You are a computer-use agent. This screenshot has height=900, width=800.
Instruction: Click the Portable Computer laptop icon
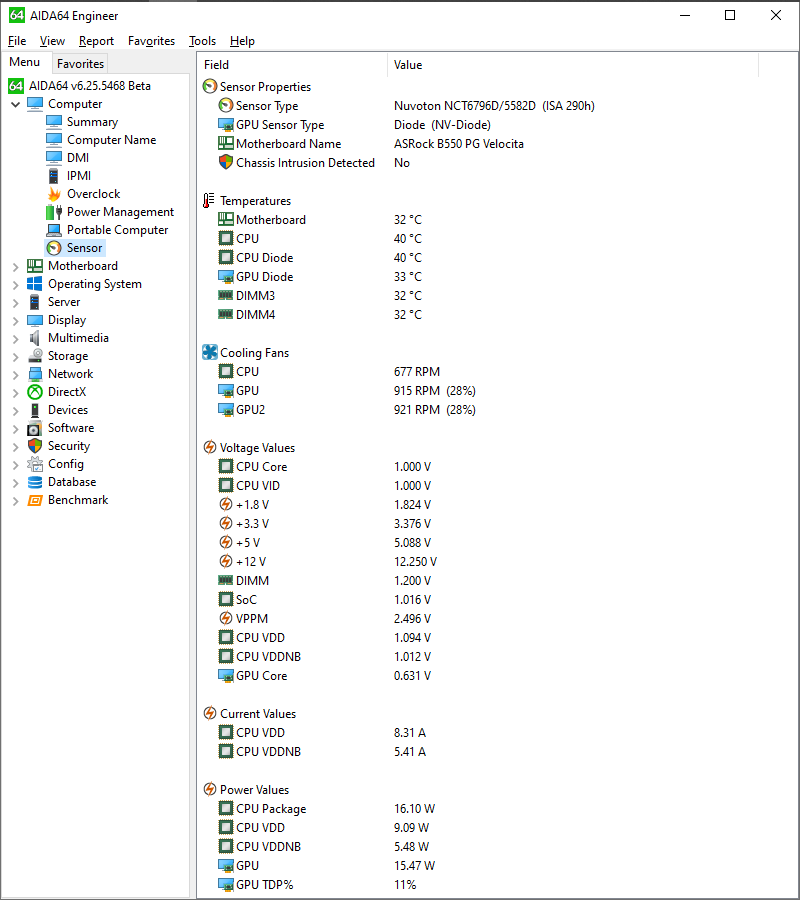click(54, 230)
